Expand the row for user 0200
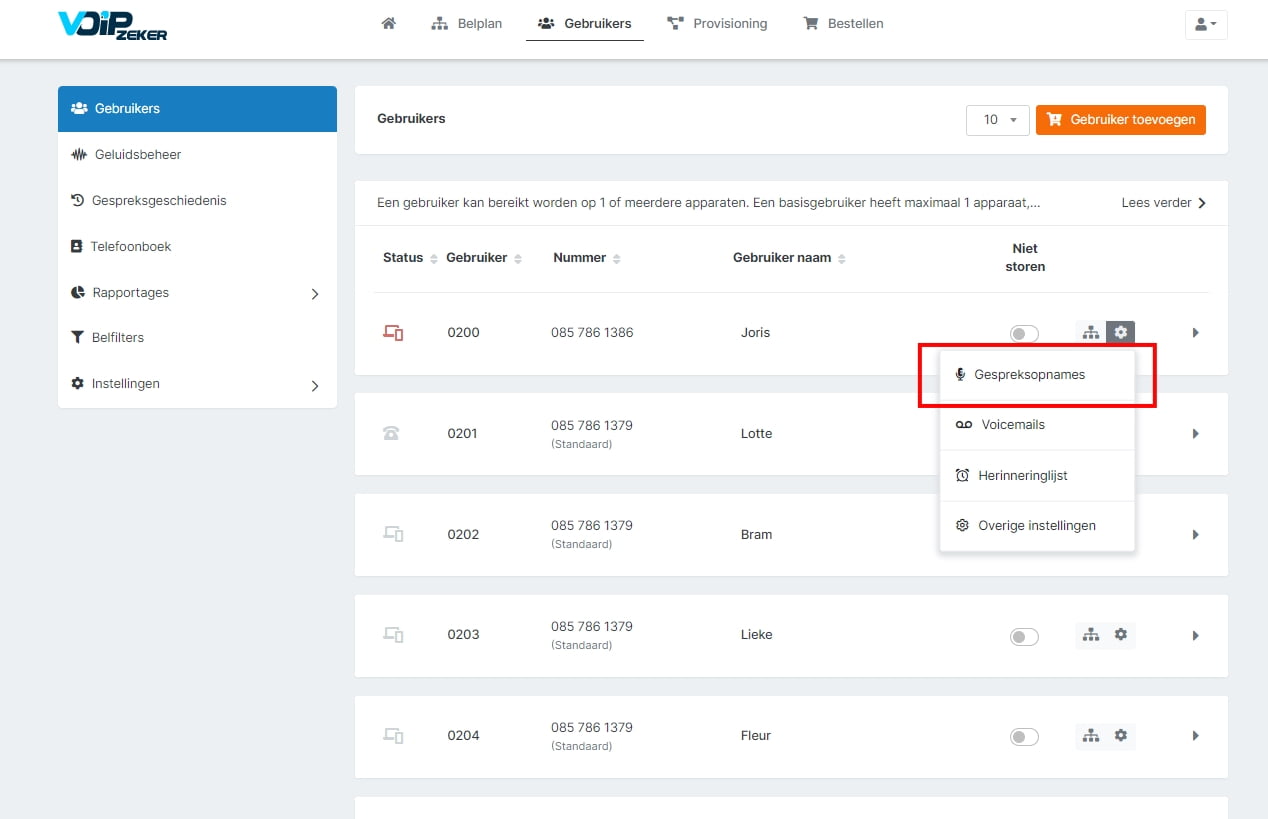This screenshot has height=819, width=1268. 1195,333
